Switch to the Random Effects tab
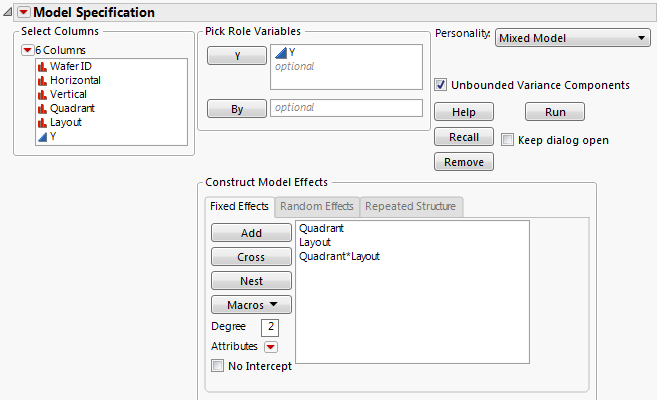 pos(316,206)
